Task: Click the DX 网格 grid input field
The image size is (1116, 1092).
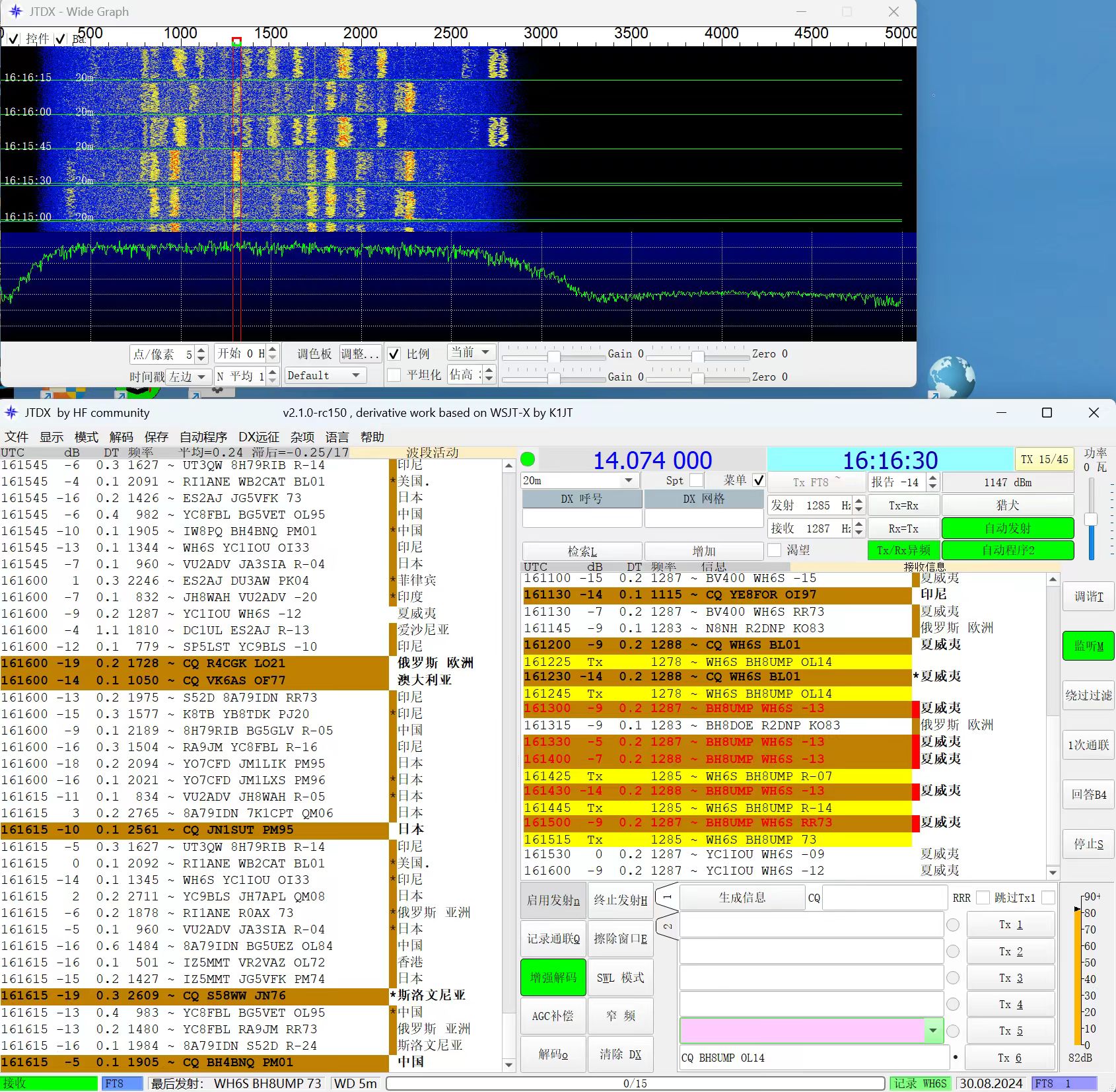Action: (x=704, y=519)
